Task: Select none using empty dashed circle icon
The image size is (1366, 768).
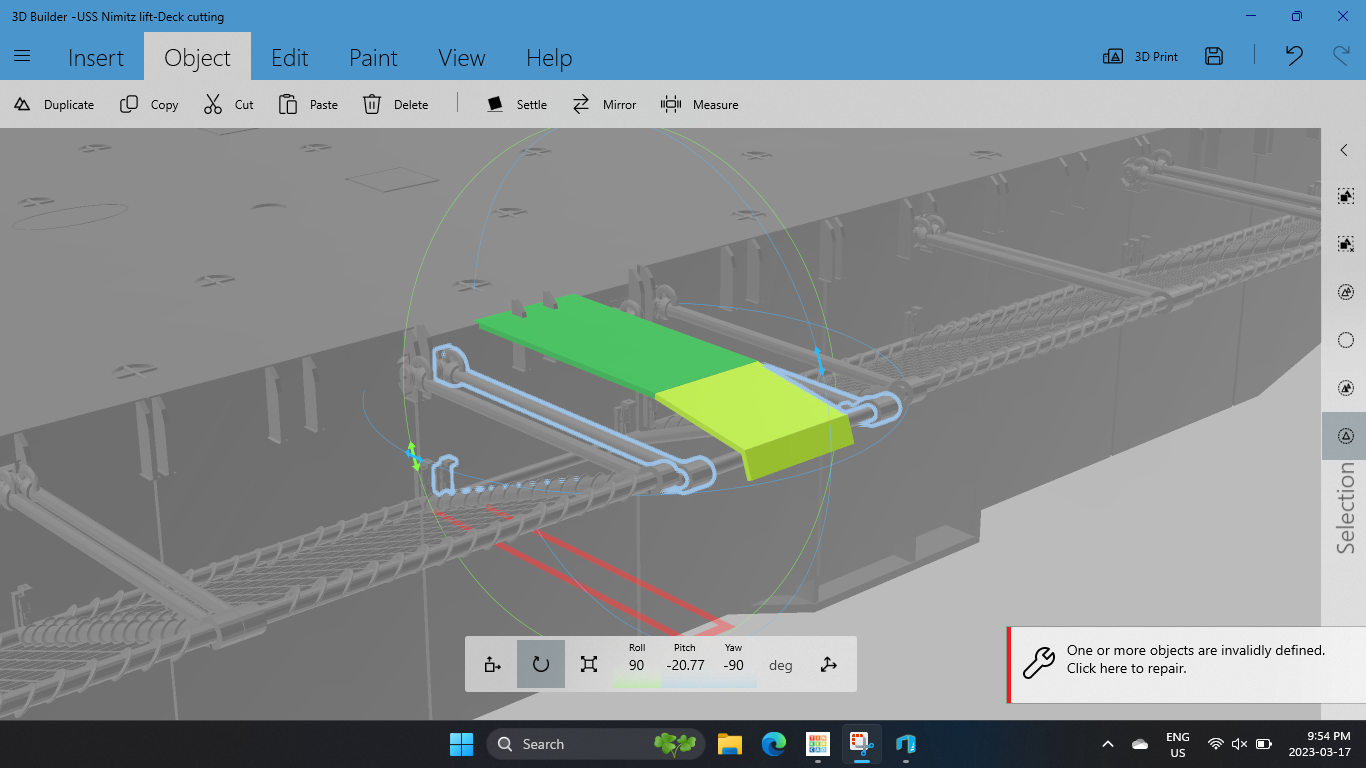Action: pos(1345,340)
